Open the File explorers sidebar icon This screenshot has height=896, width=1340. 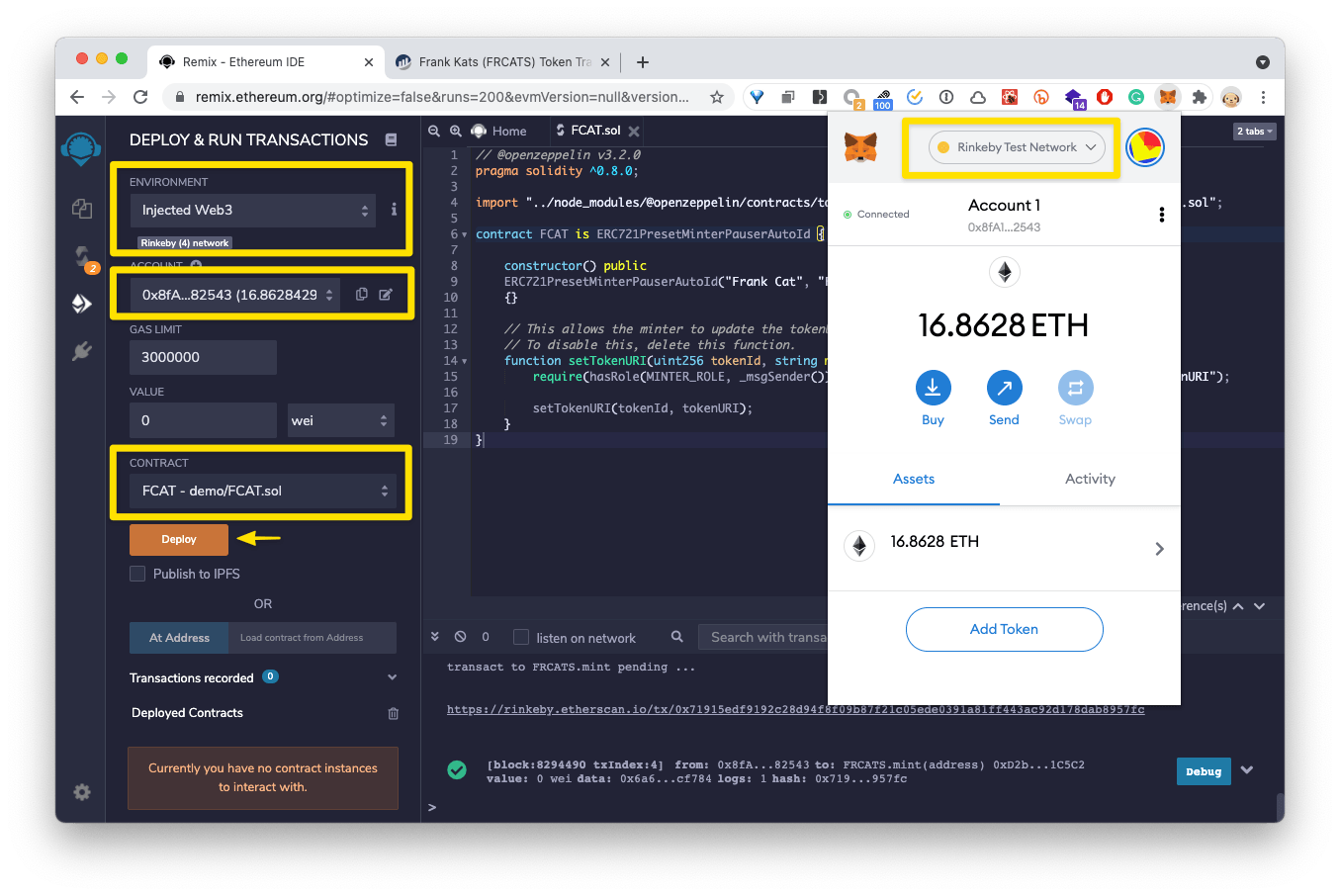coord(82,209)
